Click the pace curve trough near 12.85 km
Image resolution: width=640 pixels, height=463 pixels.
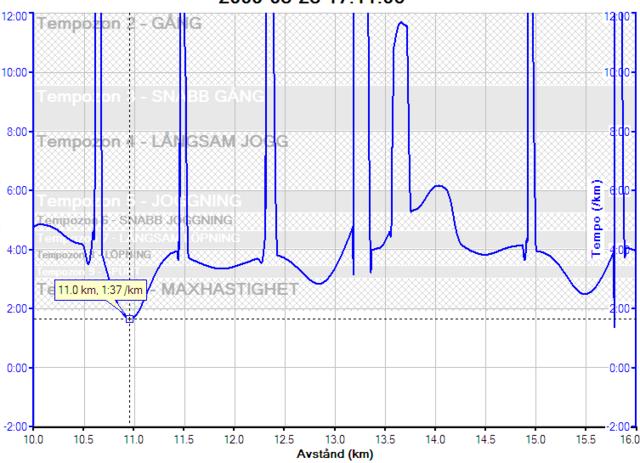click(x=319, y=283)
